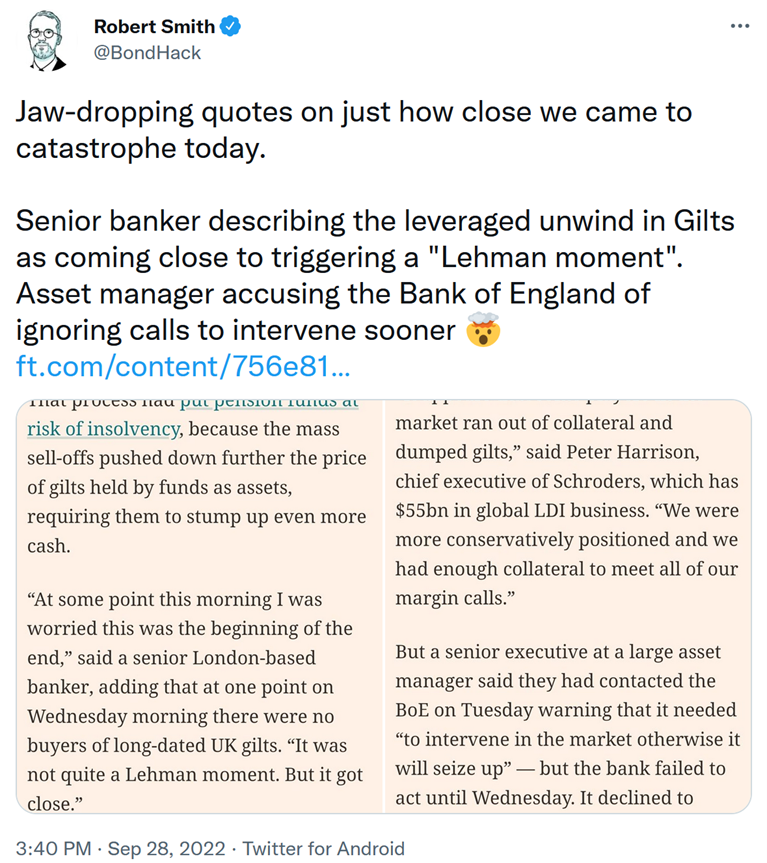Screen dimensions: 767x863
Task: Click the "Jaw-dropping quotes" tweet text
Action: (x=354, y=130)
